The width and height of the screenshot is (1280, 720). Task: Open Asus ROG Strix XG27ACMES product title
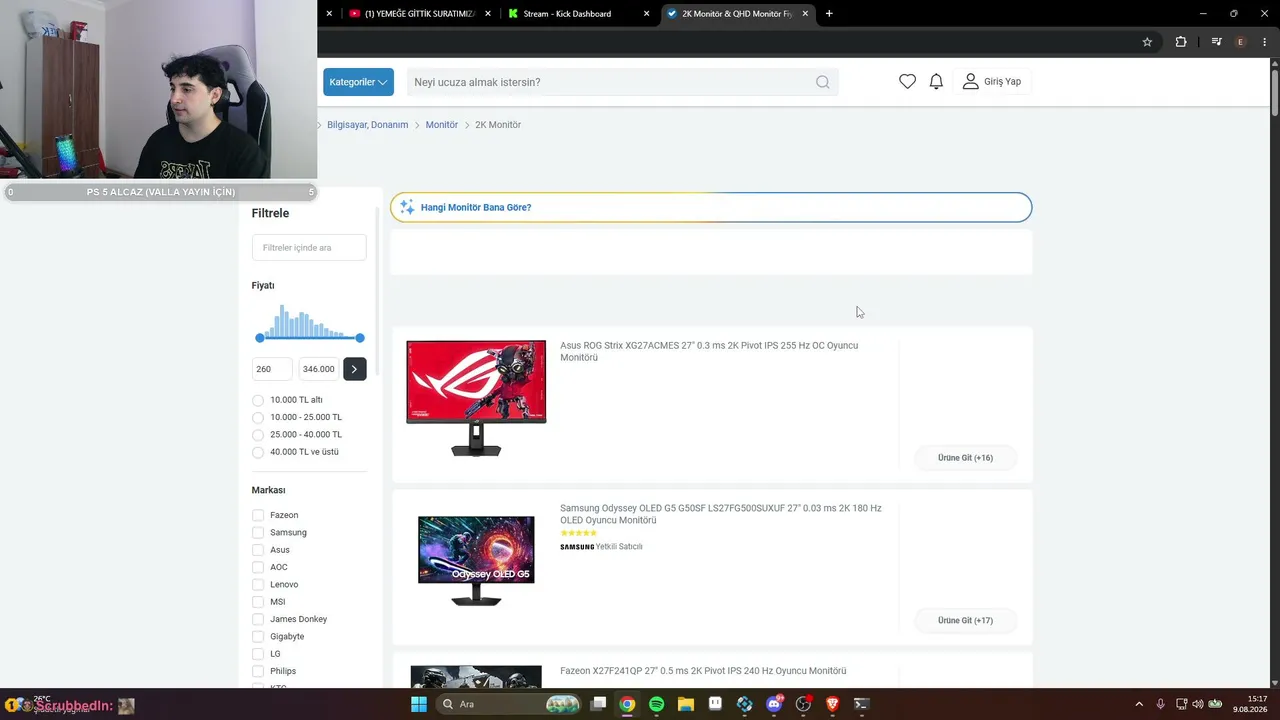click(709, 352)
